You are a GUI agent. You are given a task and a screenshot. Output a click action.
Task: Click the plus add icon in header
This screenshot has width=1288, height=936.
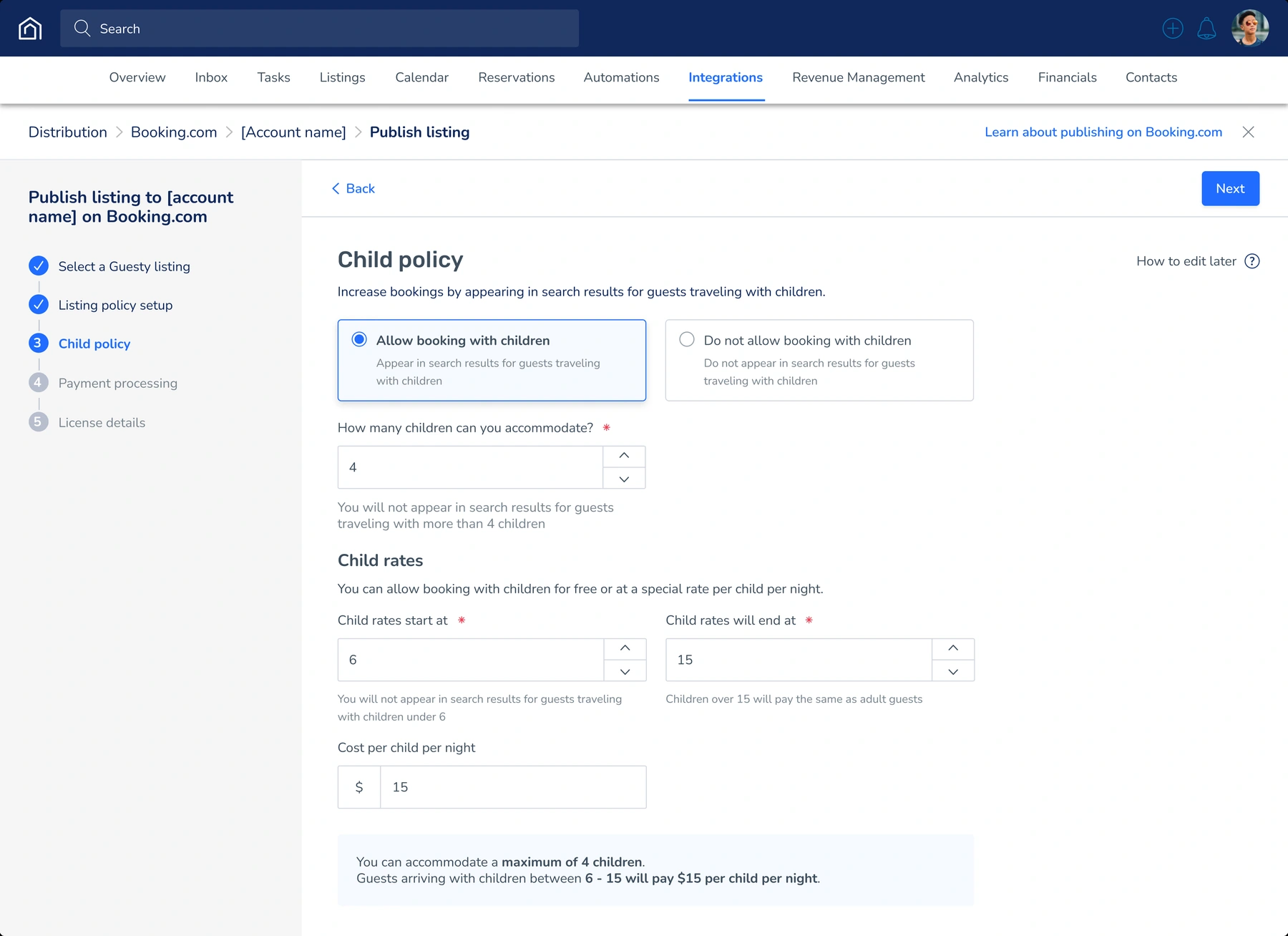1173,29
